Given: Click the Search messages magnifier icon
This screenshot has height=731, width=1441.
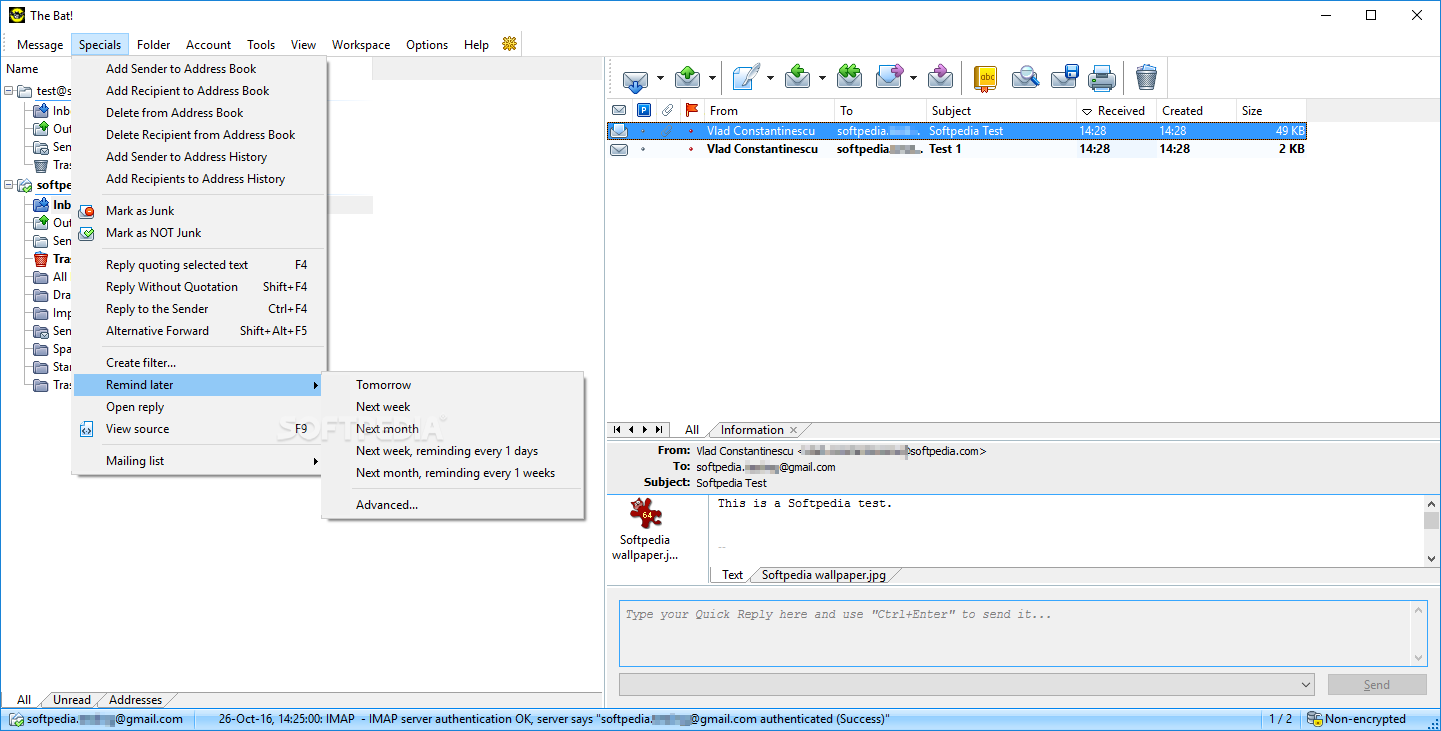Looking at the screenshot, I should pos(1025,78).
